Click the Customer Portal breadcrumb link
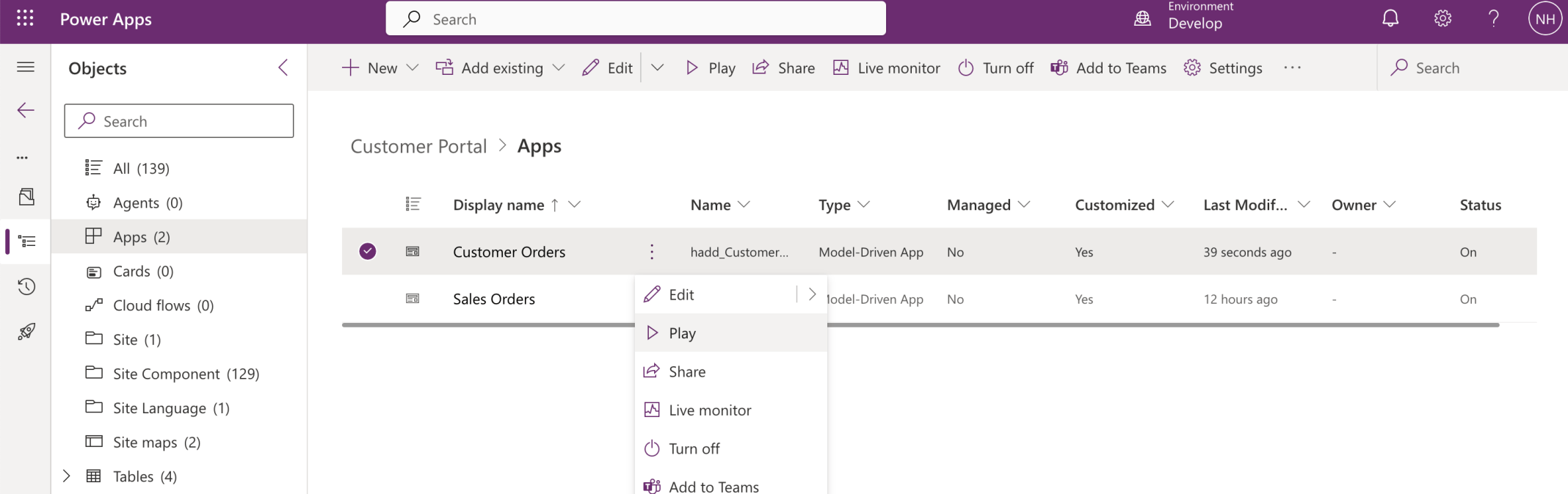Screen dimensions: 1568x494 [418, 146]
